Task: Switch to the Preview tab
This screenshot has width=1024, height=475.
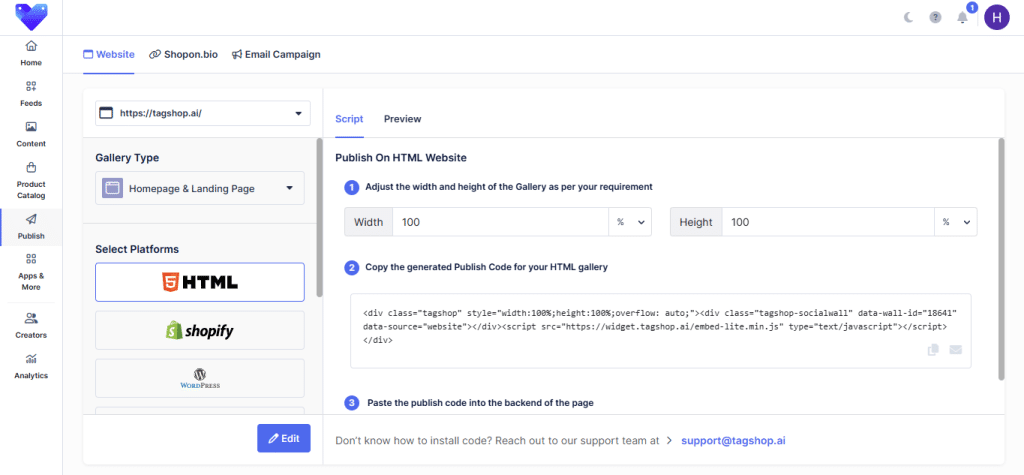Action: tap(402, 119)
